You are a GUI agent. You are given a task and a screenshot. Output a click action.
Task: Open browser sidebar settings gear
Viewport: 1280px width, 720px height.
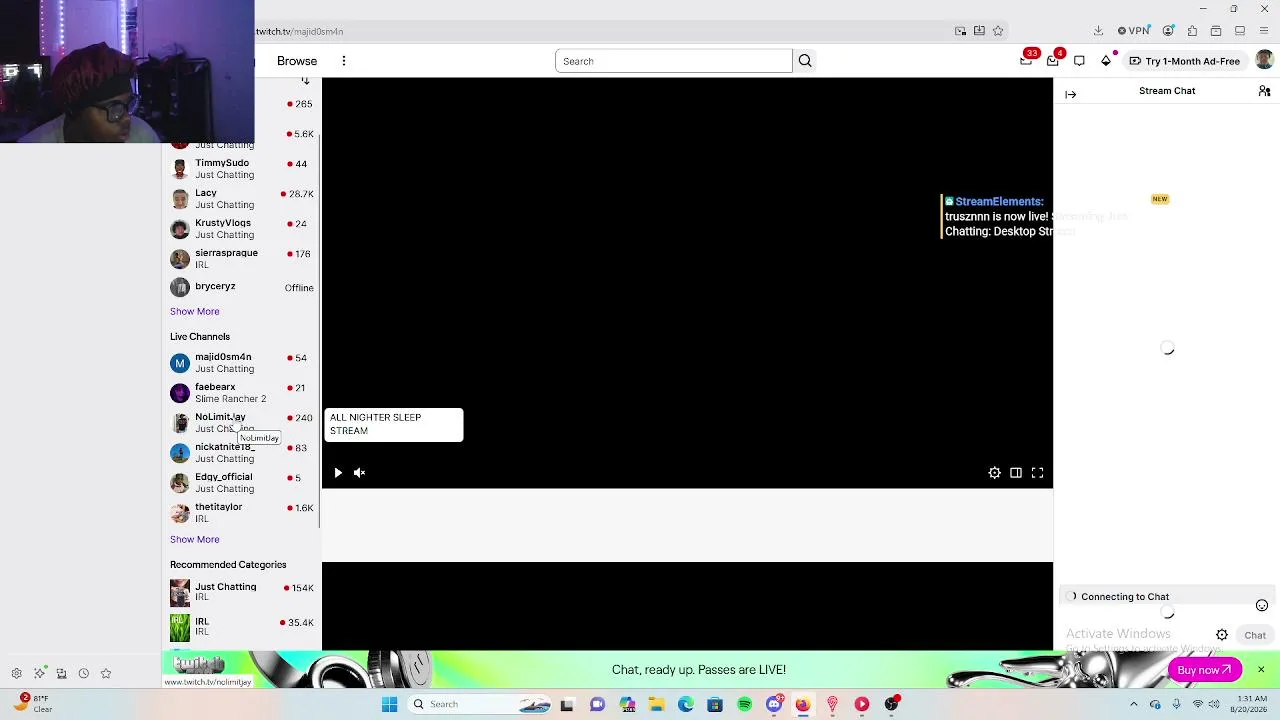pyautogui.click(x=16, y=673)
